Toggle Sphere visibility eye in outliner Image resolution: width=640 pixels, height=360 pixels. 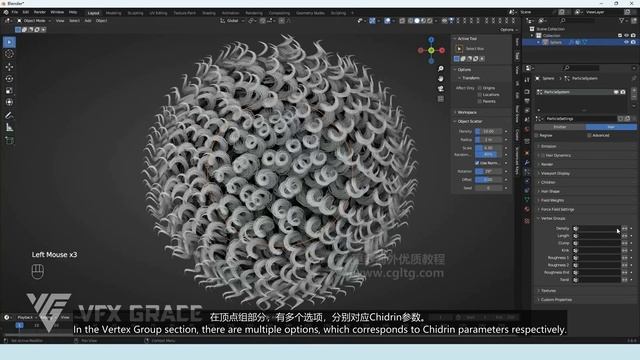[626, 42]
